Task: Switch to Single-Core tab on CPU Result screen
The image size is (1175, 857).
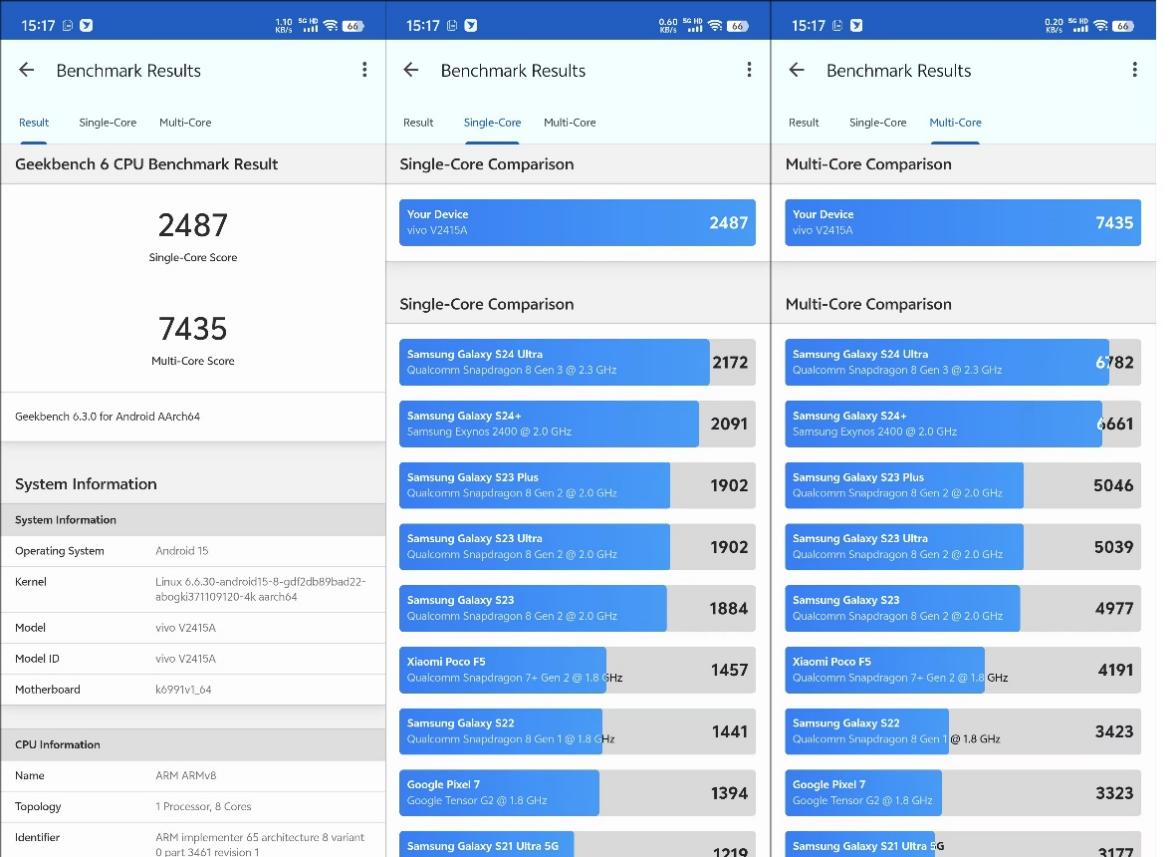Action: click(x=108, y=123)
